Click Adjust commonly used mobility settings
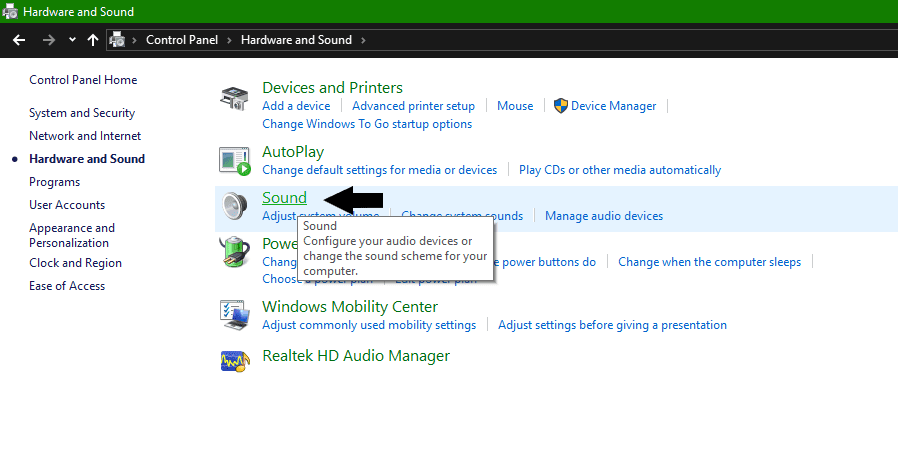This screenshot has height=462, width=898. point(369,325)
